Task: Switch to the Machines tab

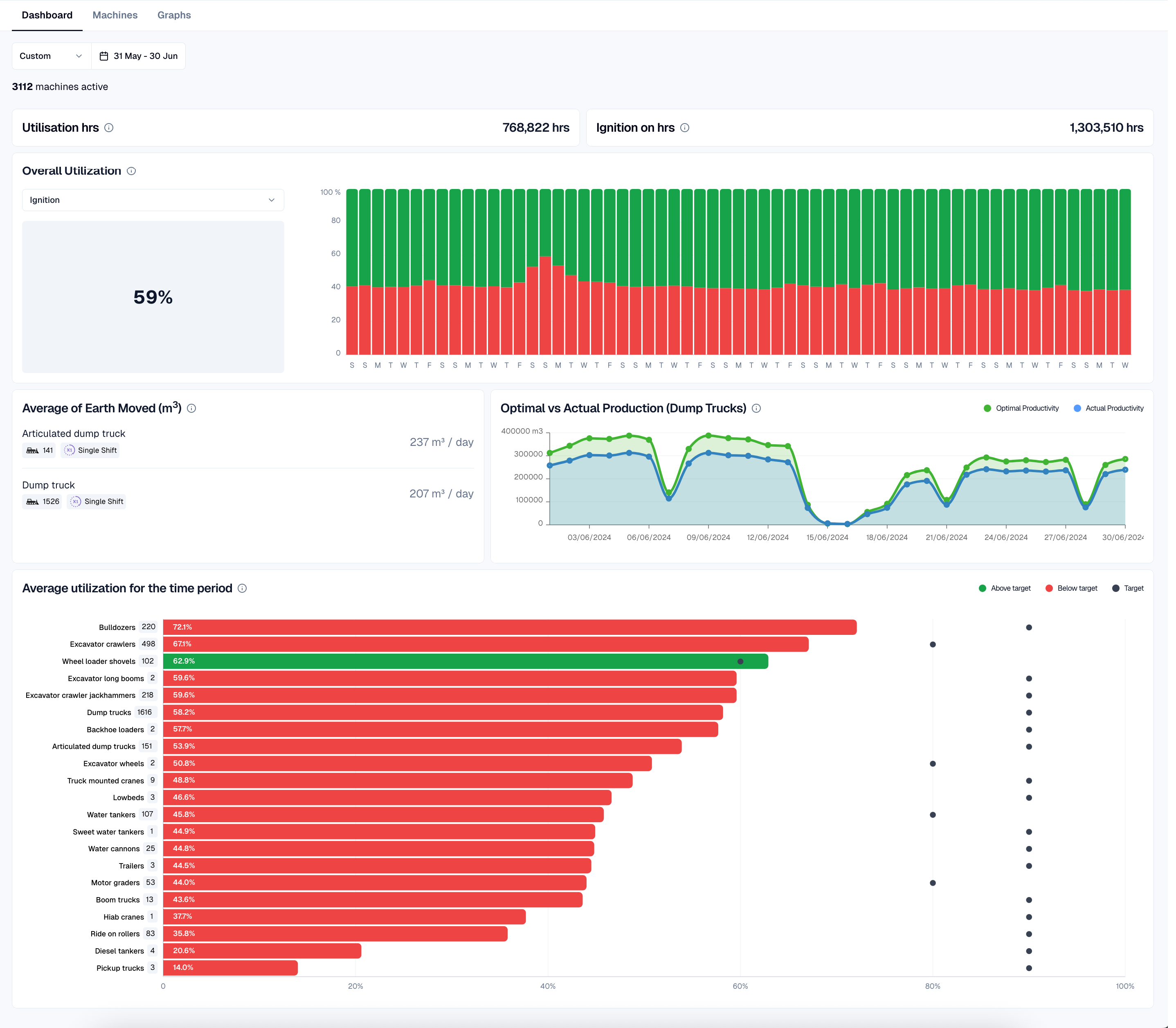Action: tap(115, 16)
